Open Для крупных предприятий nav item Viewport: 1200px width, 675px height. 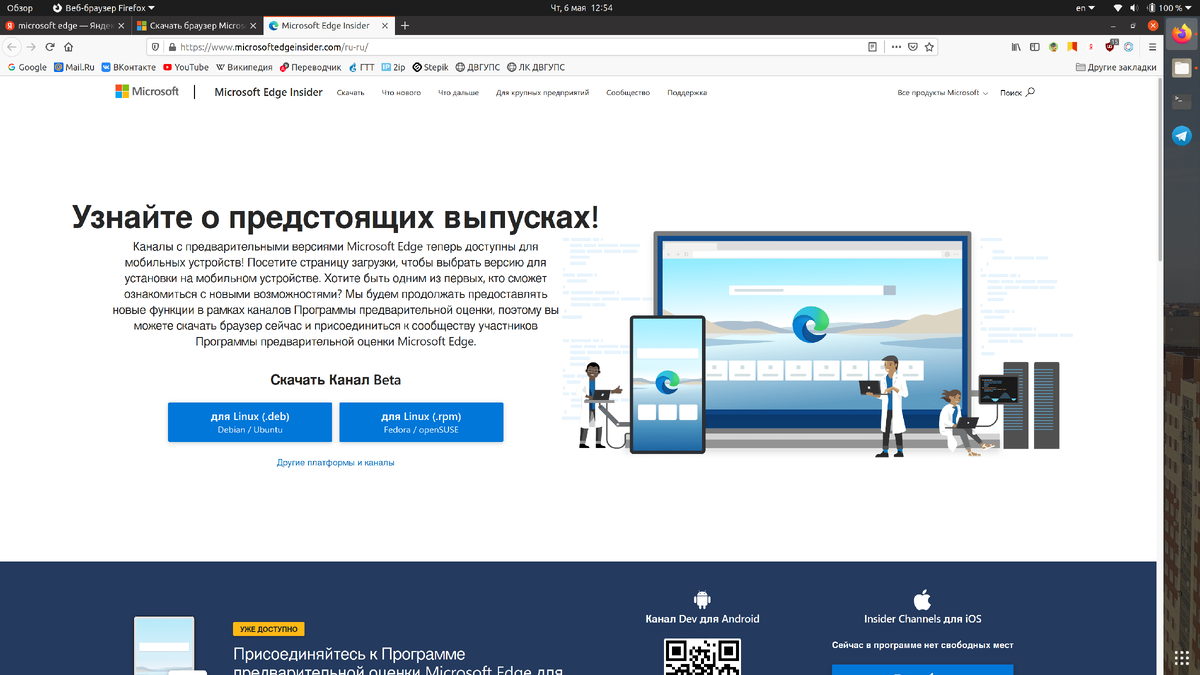pyautogui.click(x=542, y=92)
